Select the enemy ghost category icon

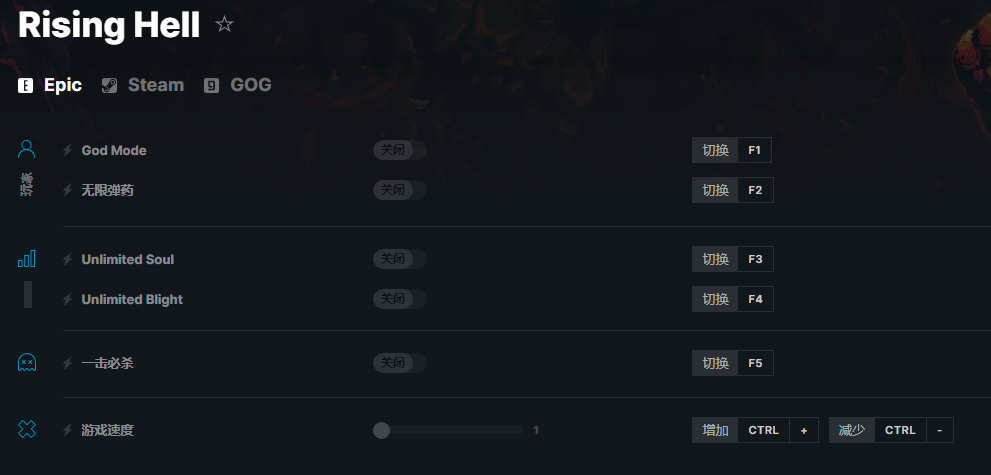pyautogui.click(x=27, y=363)
